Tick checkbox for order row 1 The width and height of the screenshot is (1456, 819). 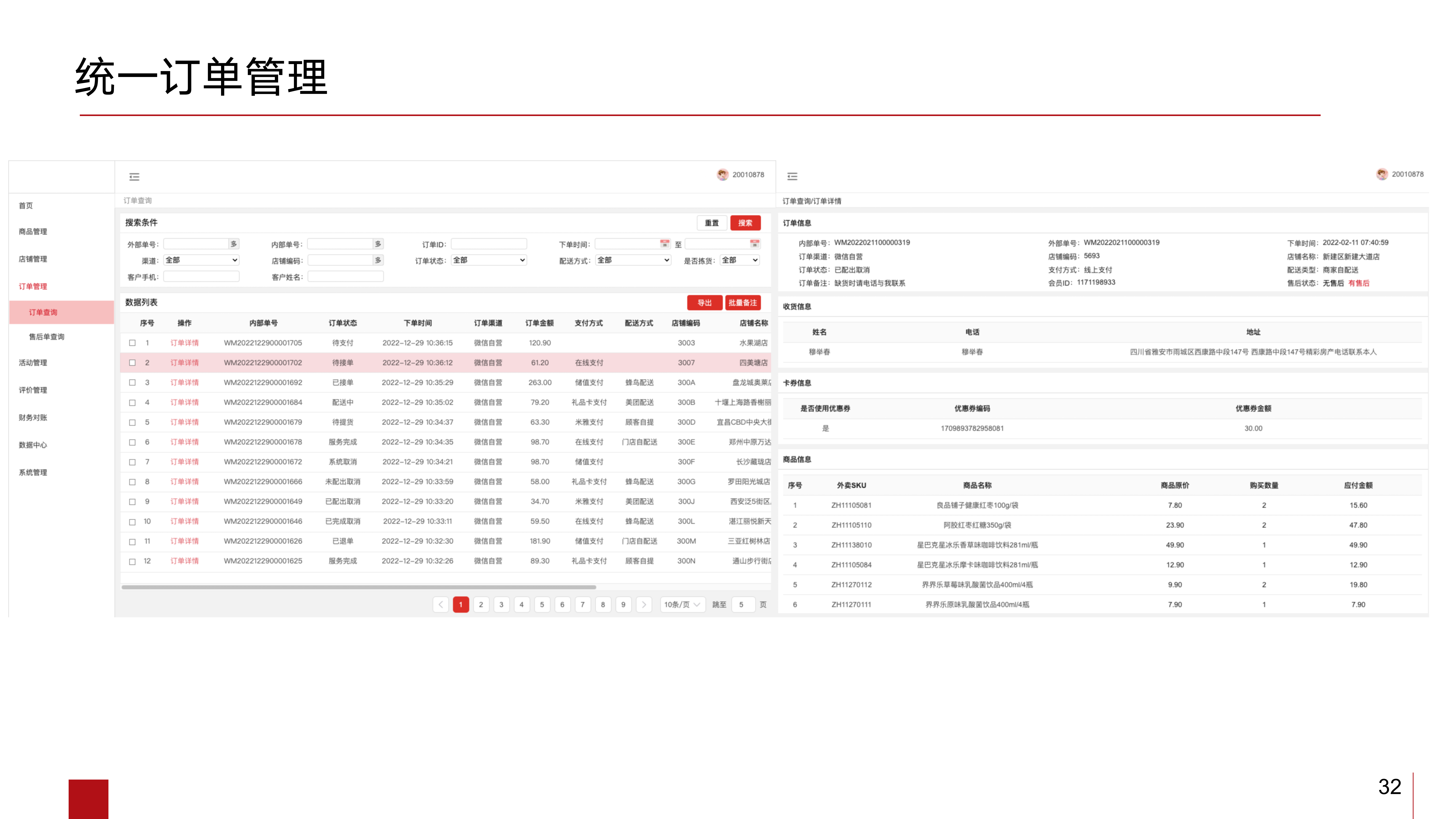132,343
